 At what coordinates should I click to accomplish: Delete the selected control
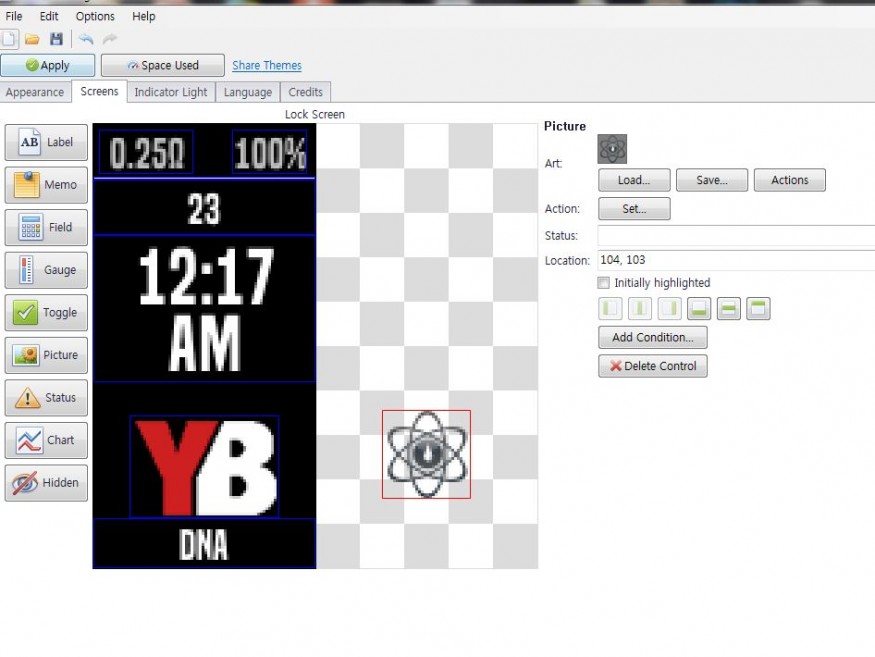pyautogui.click(x=653, y=366)
